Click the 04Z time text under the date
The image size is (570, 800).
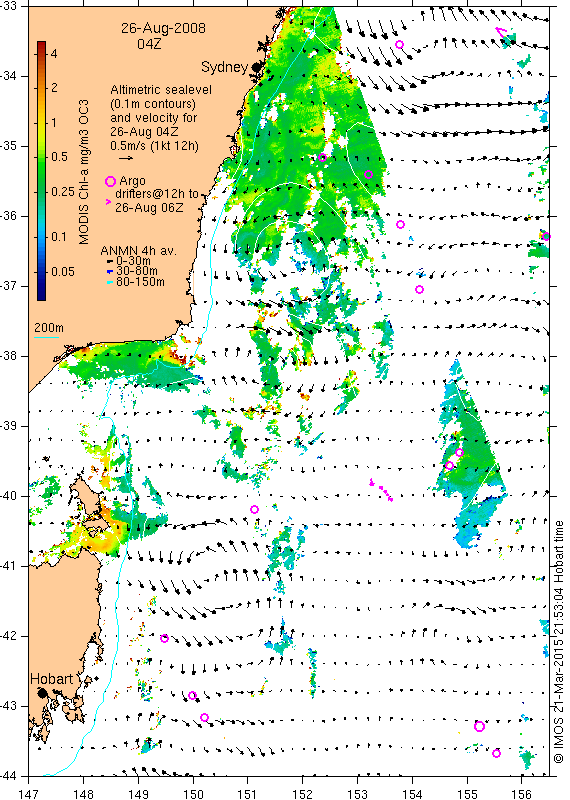pyautogui.click(x=149, y=44)
